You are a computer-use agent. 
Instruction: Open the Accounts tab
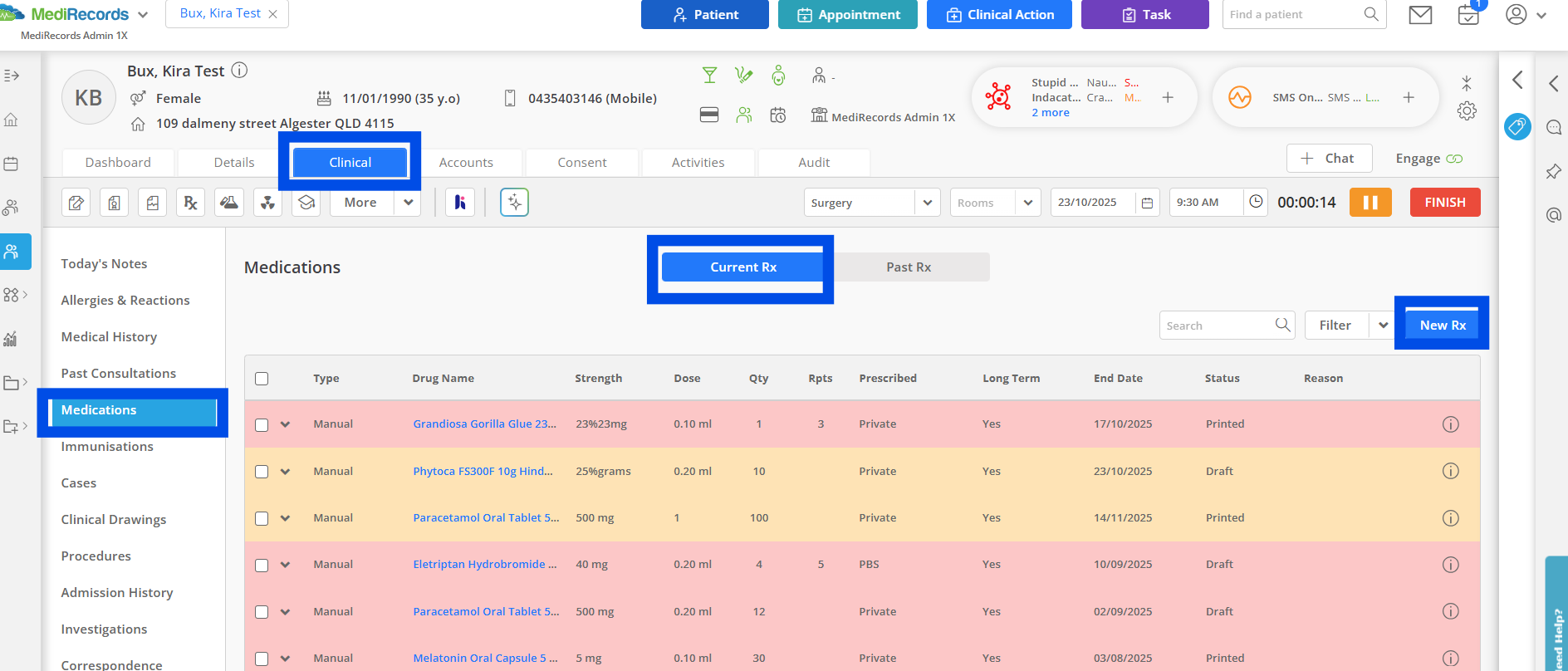pos(466,163)
